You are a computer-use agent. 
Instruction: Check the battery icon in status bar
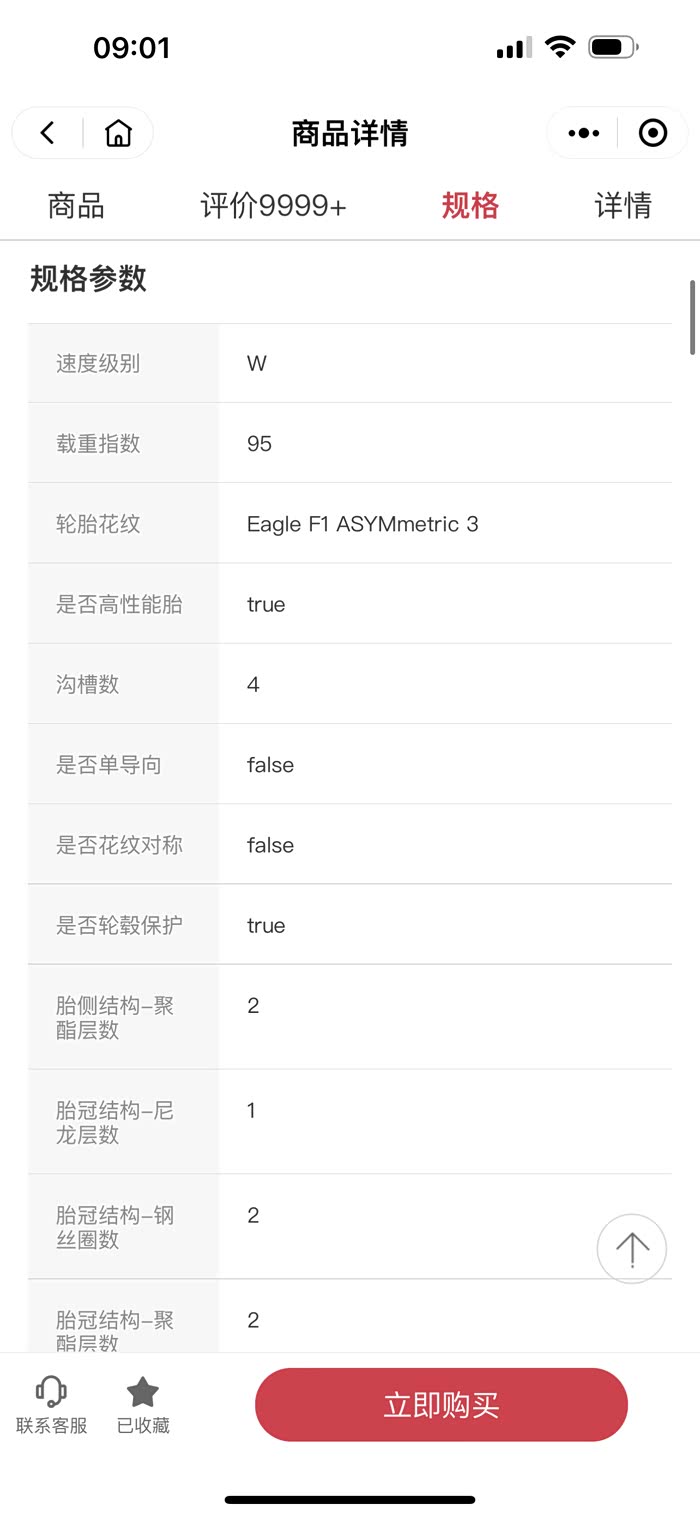tap(614, 47)
